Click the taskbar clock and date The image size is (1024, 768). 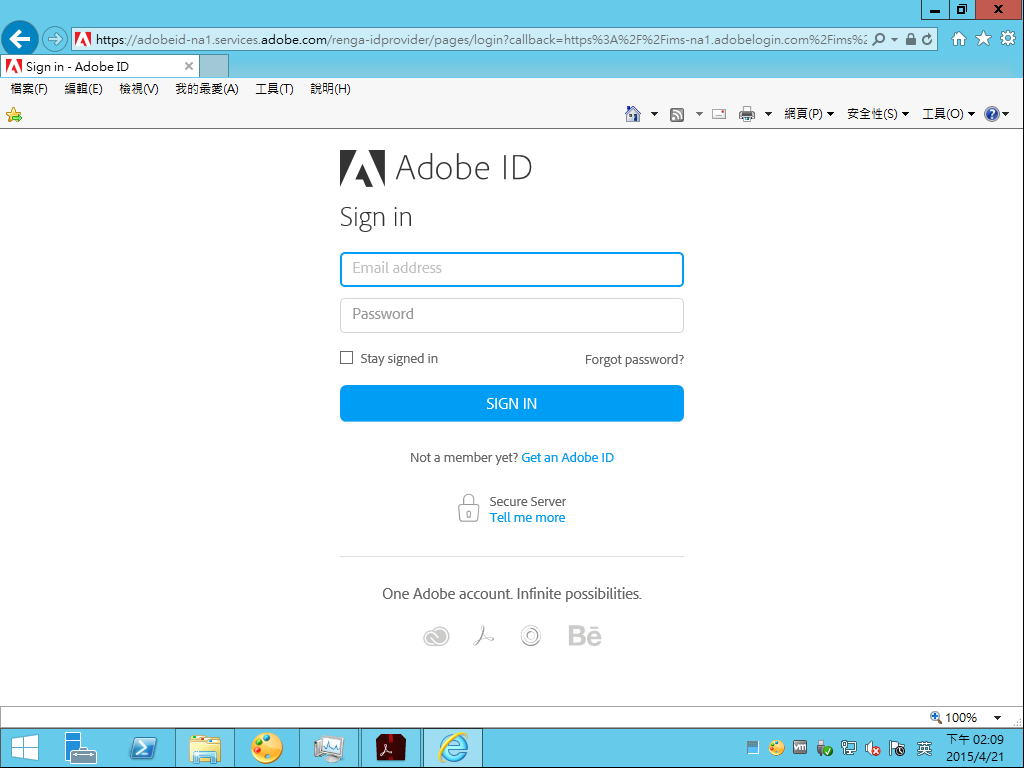click(x=975, y=748)
